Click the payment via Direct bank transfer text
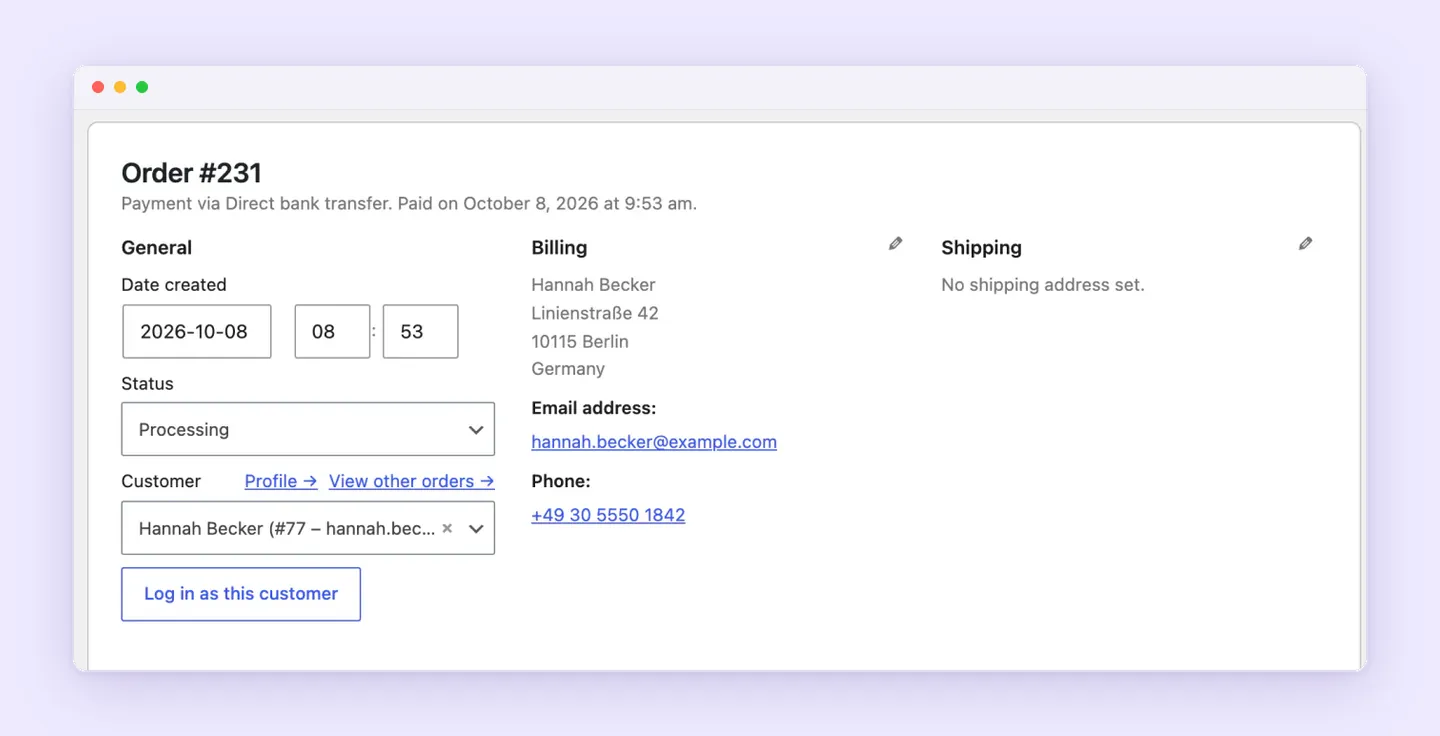This screenshot has width=1440, height=736. click(x=409, y=203)
